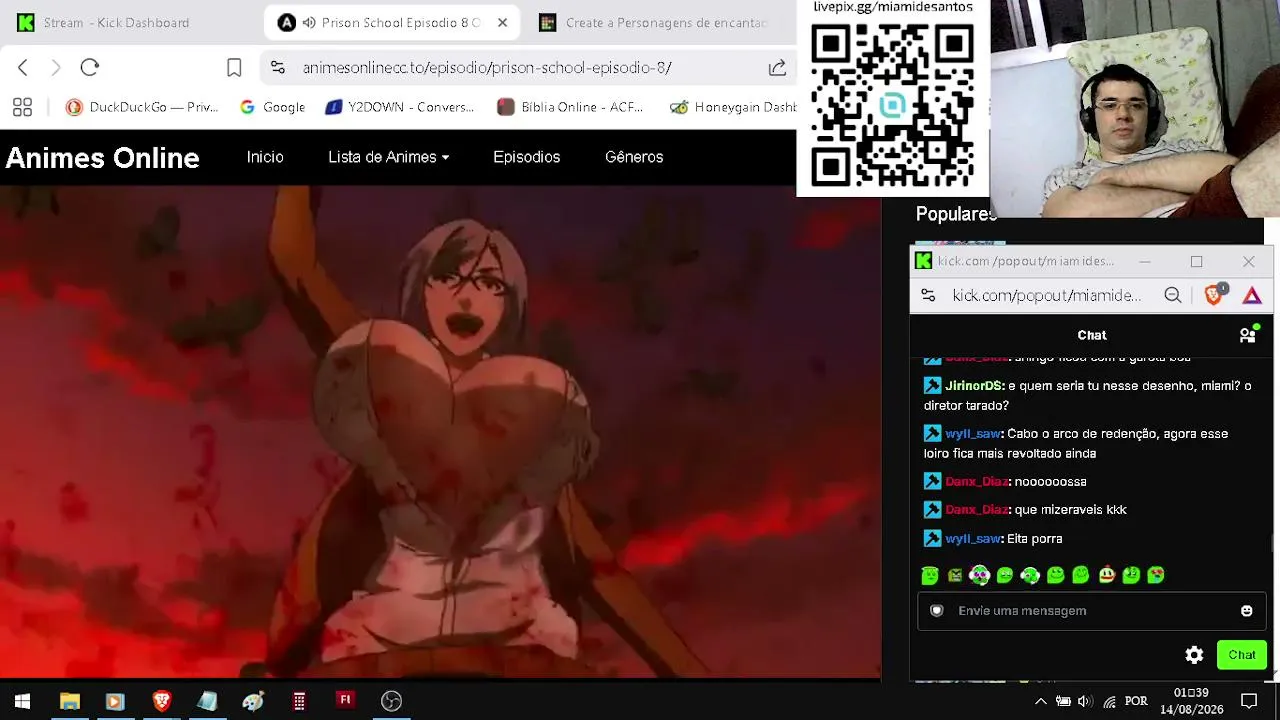Open wyll_saw's profile on 'Eita porra' message
Screen dimensions: 1280x720
(972, 539)
